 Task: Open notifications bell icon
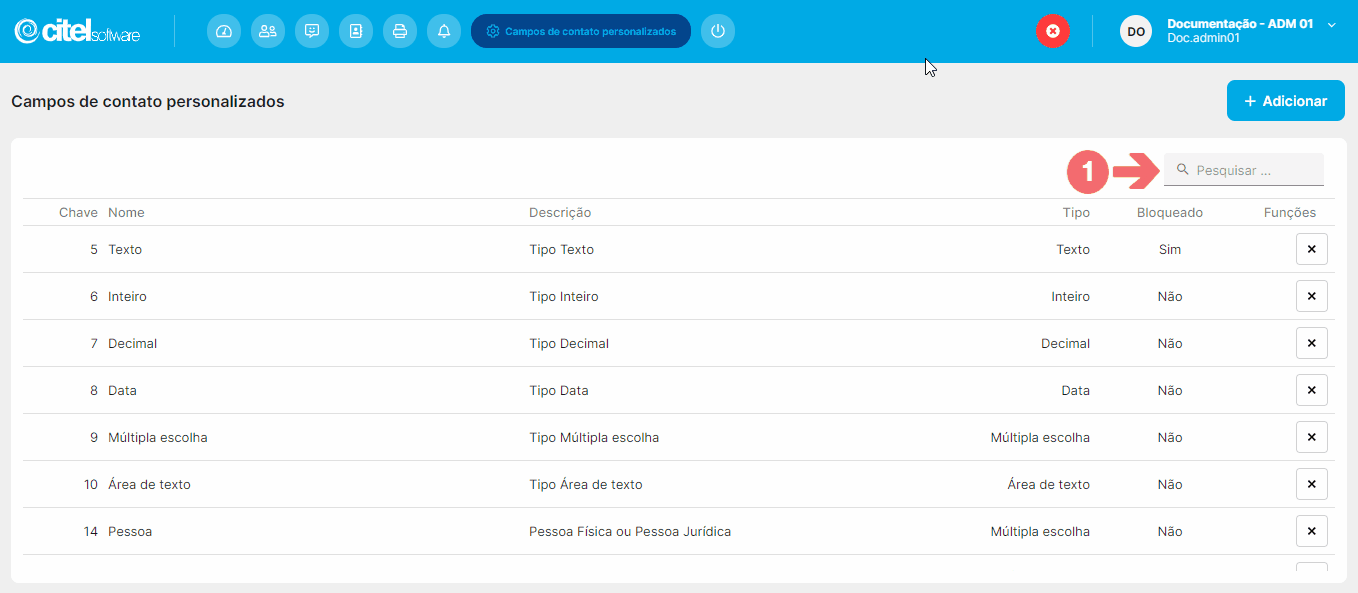[x=444, y=31]
